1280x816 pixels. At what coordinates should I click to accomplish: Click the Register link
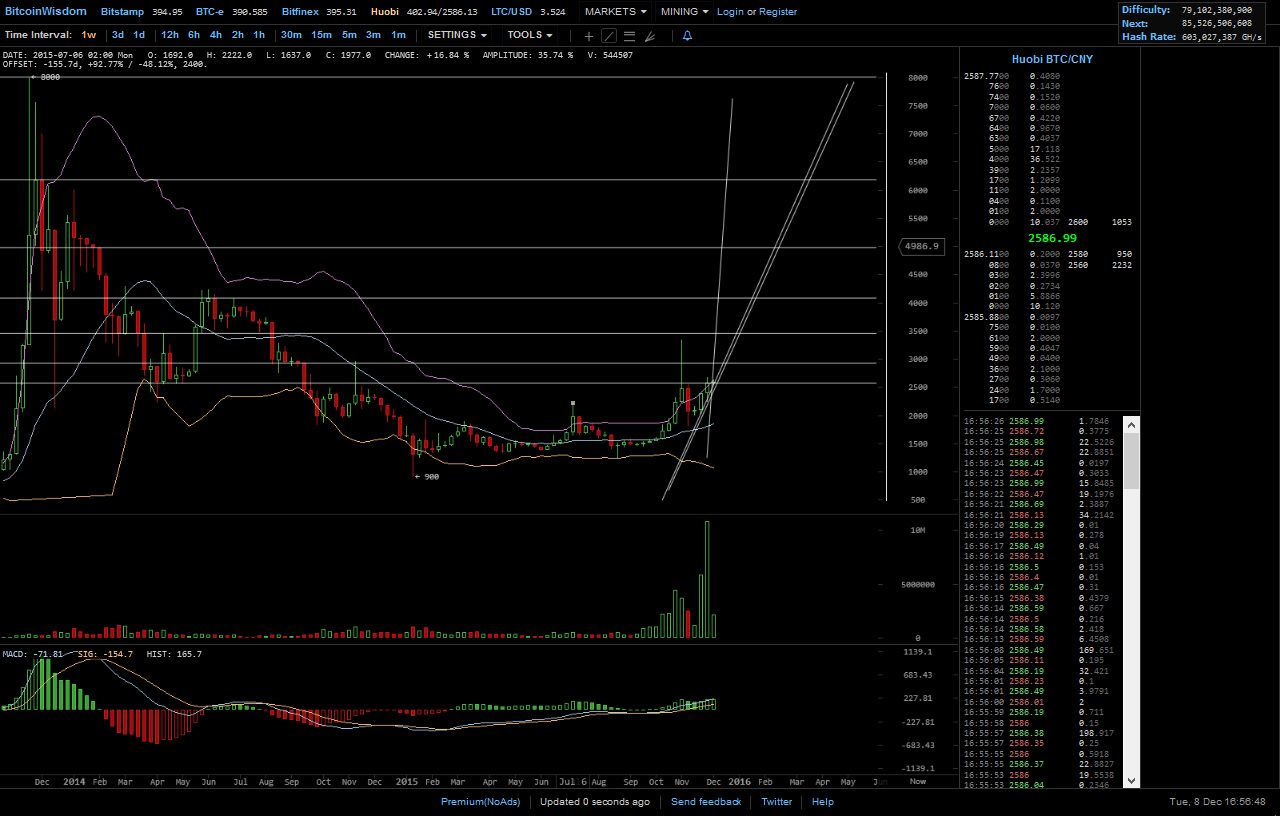point(778,12)
